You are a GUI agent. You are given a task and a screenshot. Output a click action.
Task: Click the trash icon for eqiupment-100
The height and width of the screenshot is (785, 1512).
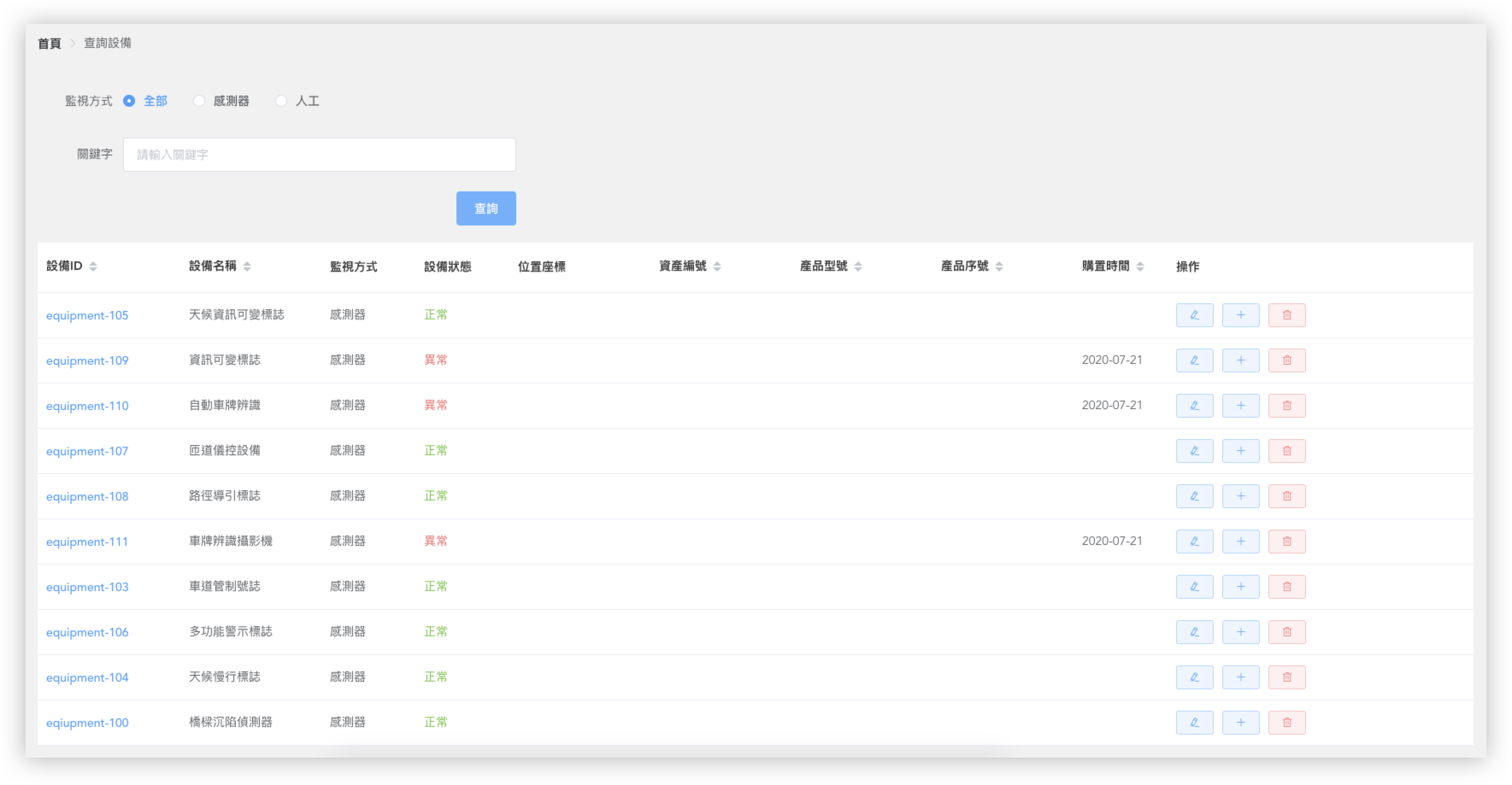(x=1287, y=722)
